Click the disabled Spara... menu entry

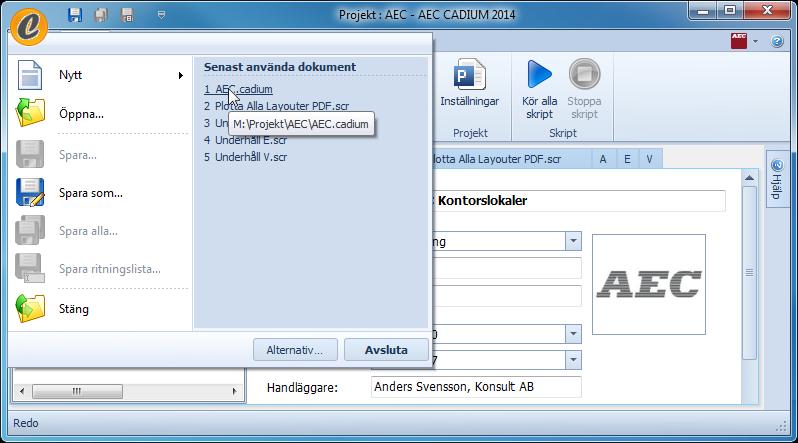pyautogui.click(x=100, y=154)
